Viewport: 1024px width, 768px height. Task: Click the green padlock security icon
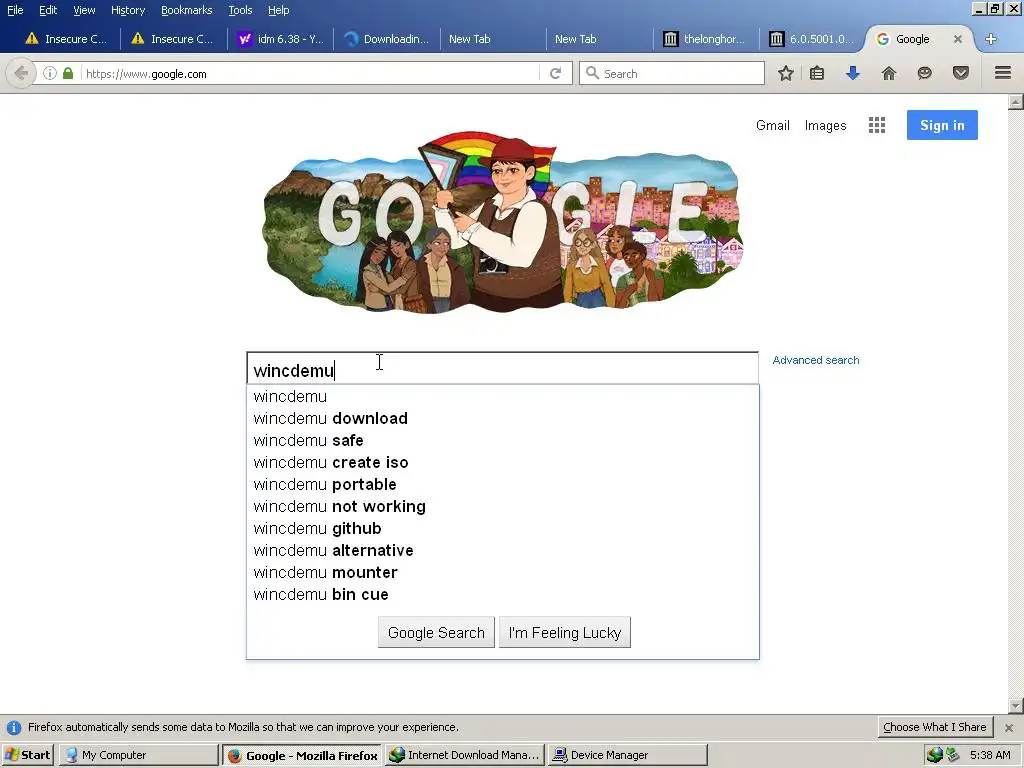click(68, 73)
